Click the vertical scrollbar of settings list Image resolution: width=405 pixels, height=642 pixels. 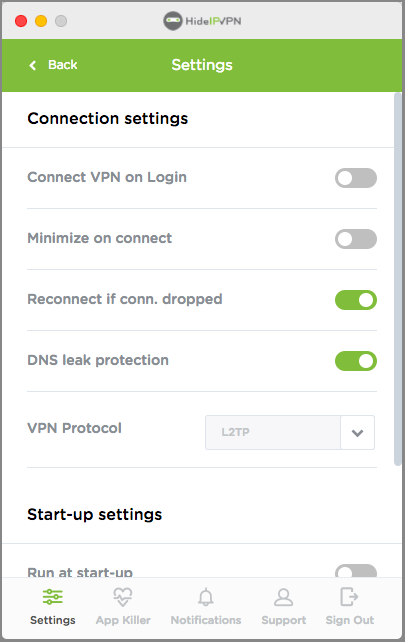point(398,279)
